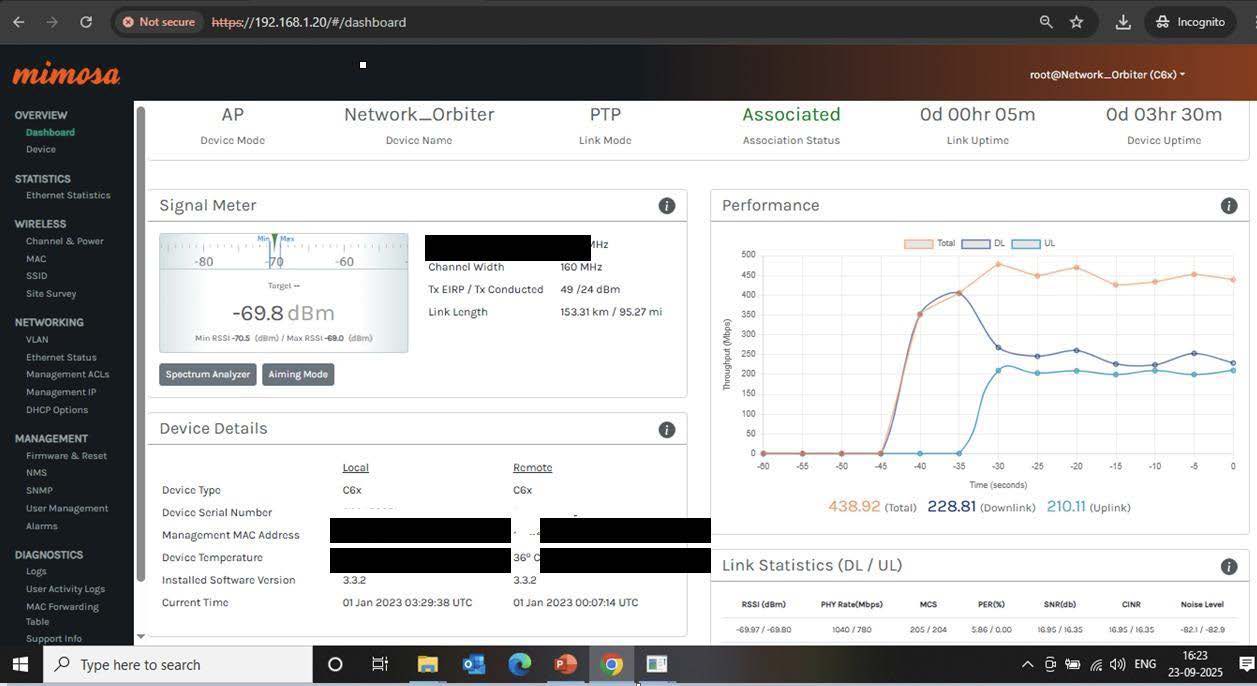Open Microsoft Edge from the taskbar

520,664
